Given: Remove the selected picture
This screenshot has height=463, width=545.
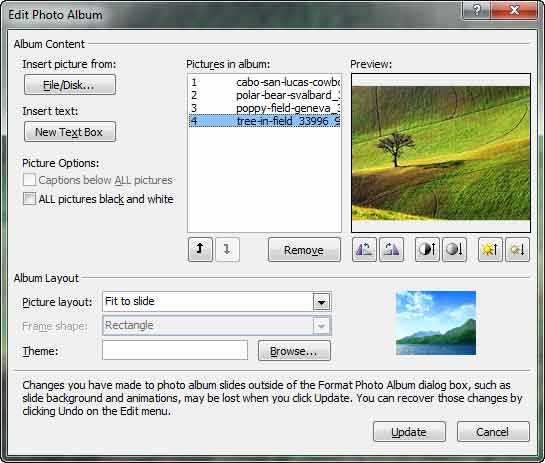Looking at the screenshot, I should tap(304, 250).
